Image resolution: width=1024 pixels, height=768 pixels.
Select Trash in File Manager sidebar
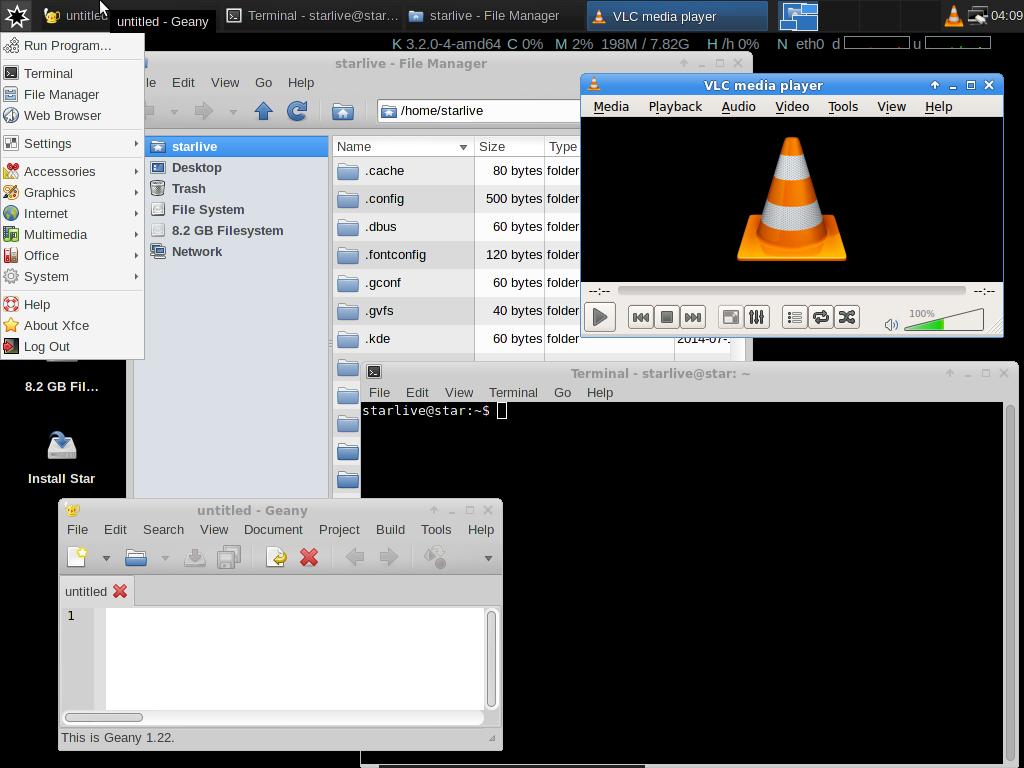coord(236,189)
